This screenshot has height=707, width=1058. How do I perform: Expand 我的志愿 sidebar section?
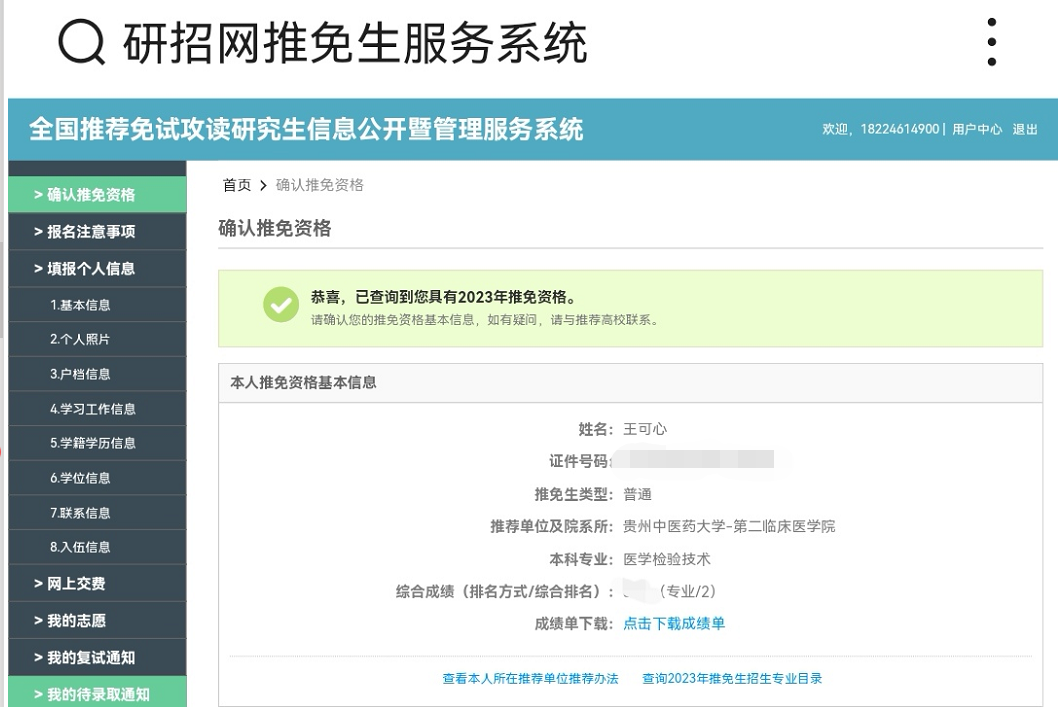pos(97,621)
